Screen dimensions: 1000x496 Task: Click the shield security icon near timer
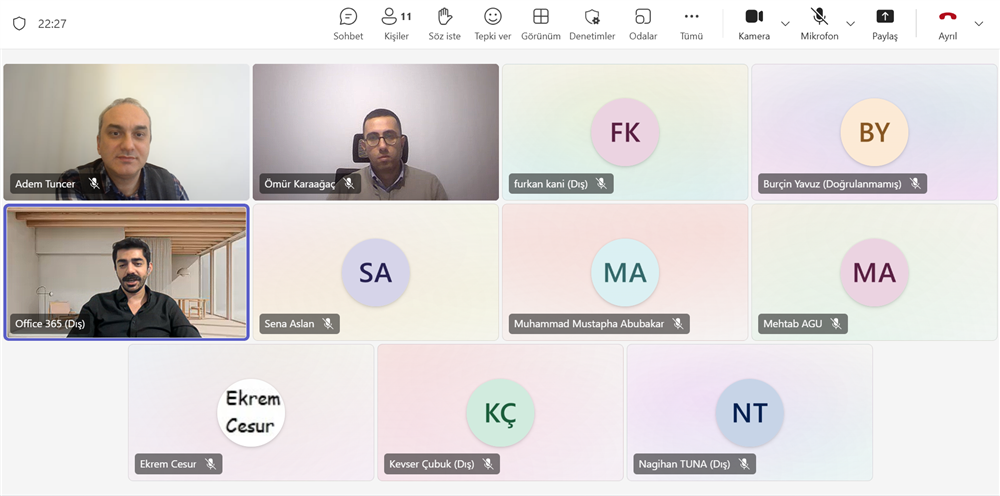coord(19,23)
